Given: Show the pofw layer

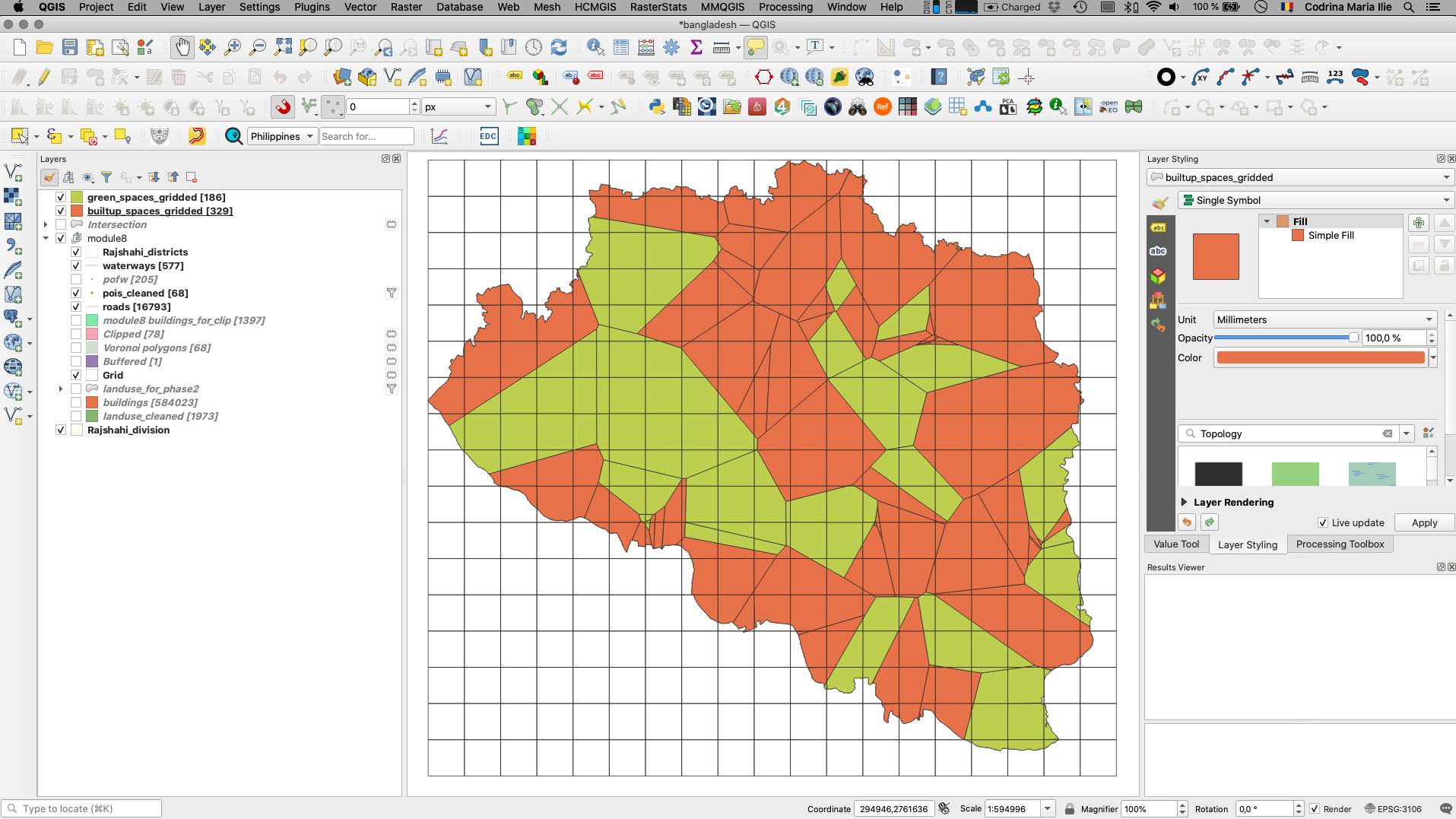Looking at the screenshot, I should point(76,280).
